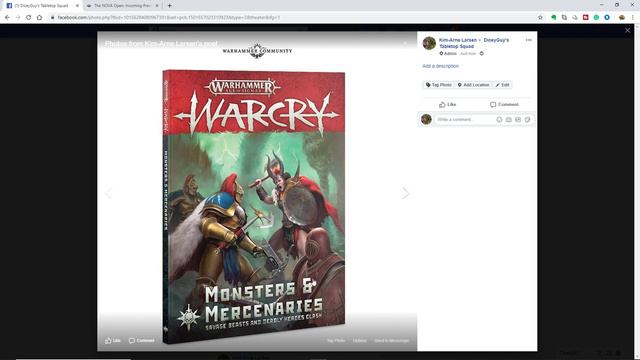Close the photo viewer overlay
Viewport: 640px width, 360px height.
(x=627, y=31)
